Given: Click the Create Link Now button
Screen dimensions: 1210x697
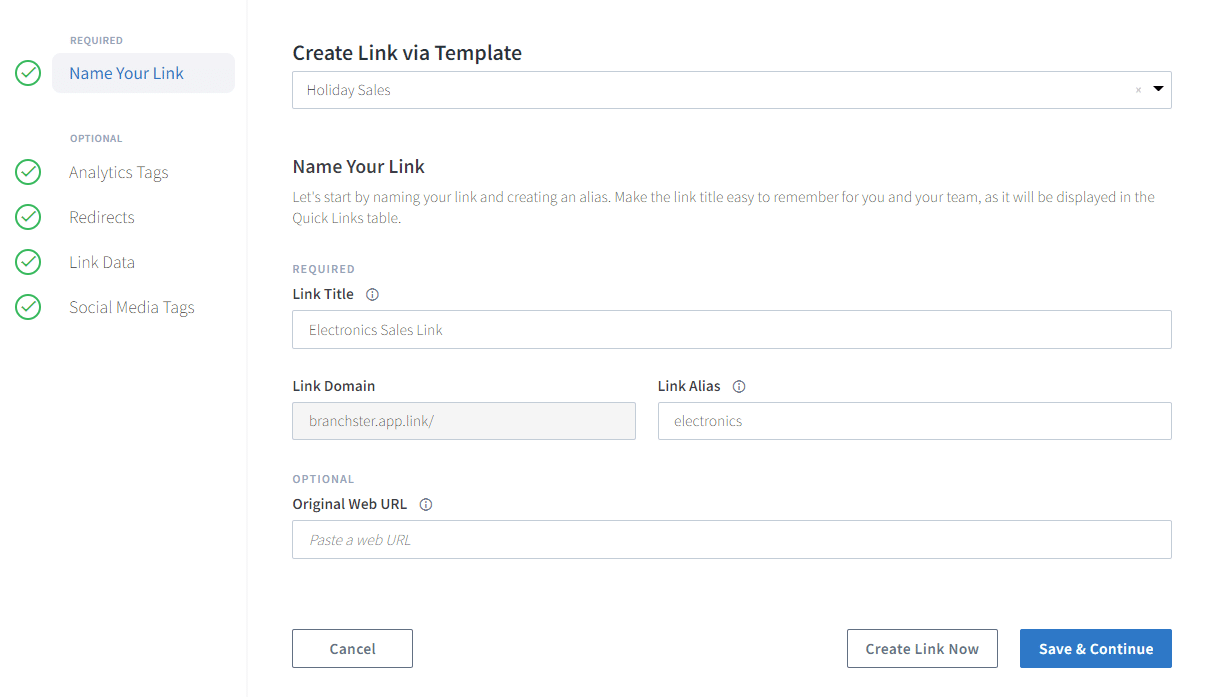Looking at the screenshot, I should pyautogui.click(x=921, y=649).
